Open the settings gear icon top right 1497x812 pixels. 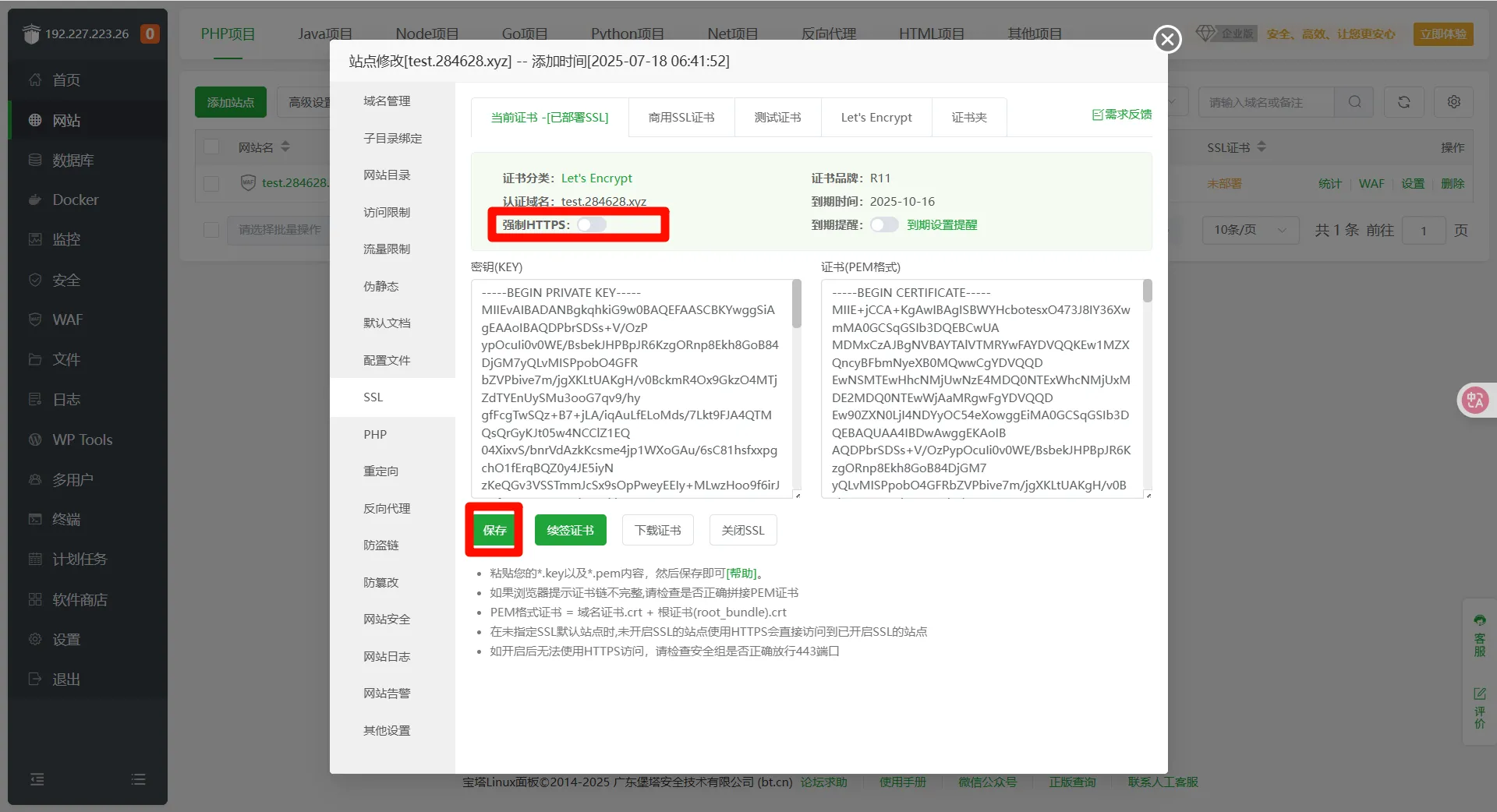coord(1453,102)
